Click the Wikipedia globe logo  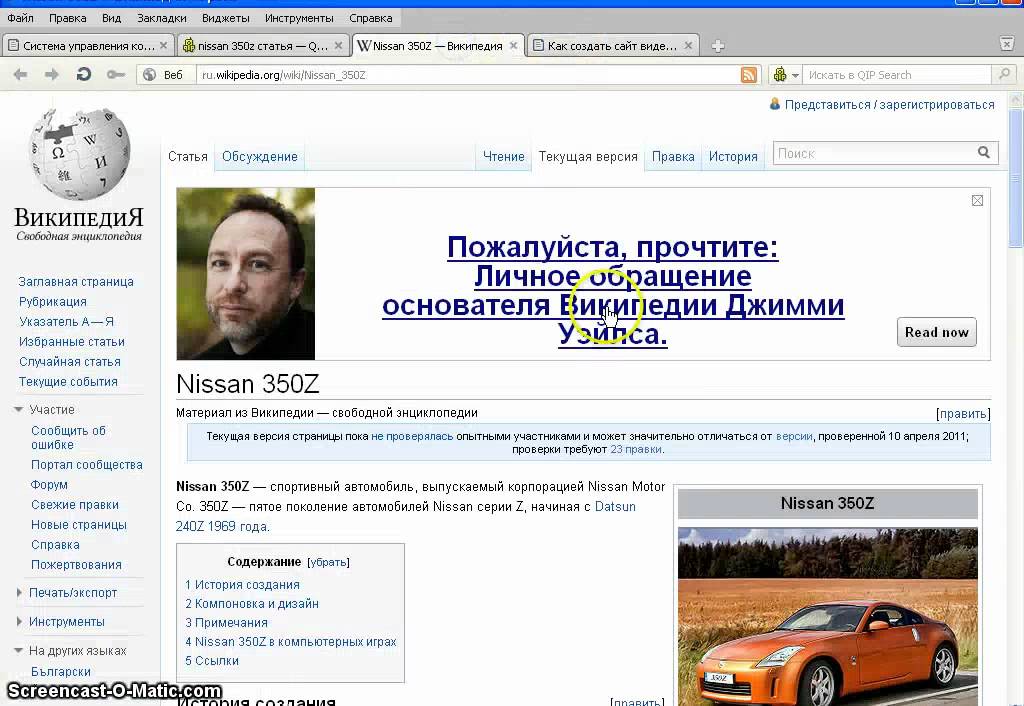[x=79, y=154]
